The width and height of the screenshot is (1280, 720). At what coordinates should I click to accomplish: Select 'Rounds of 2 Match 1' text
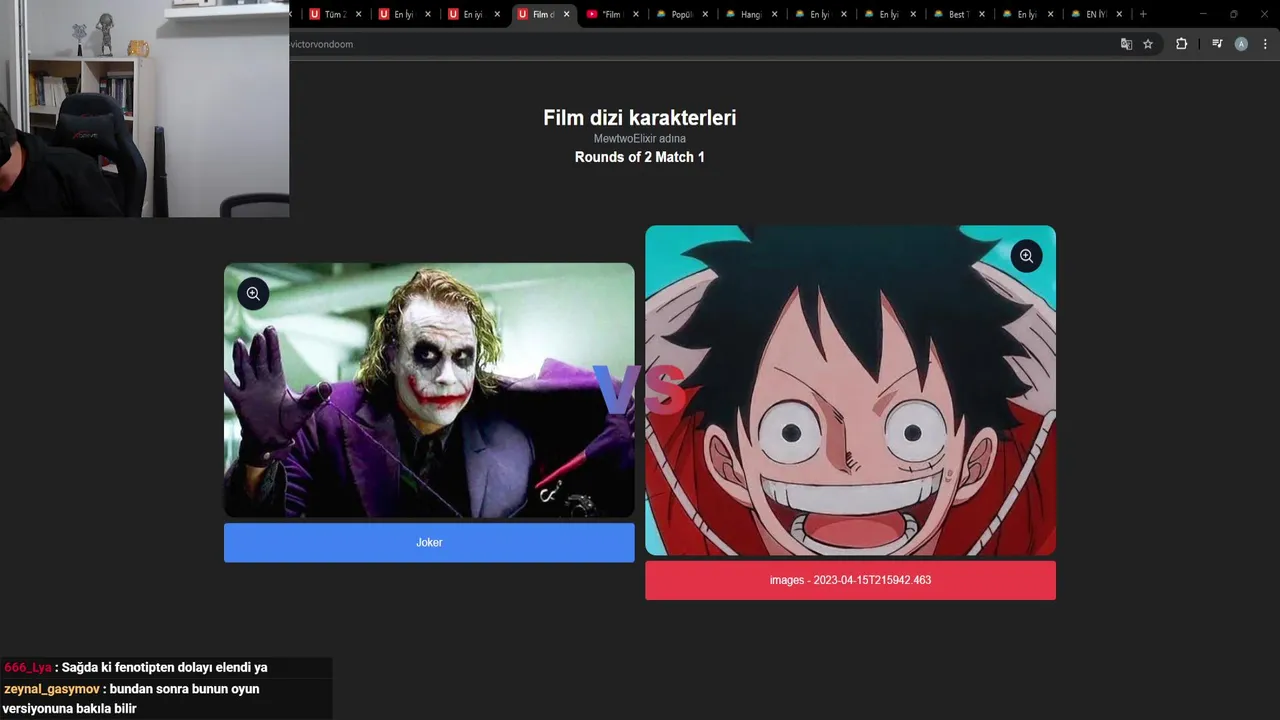pyautogui.click(x=640, y=157)
